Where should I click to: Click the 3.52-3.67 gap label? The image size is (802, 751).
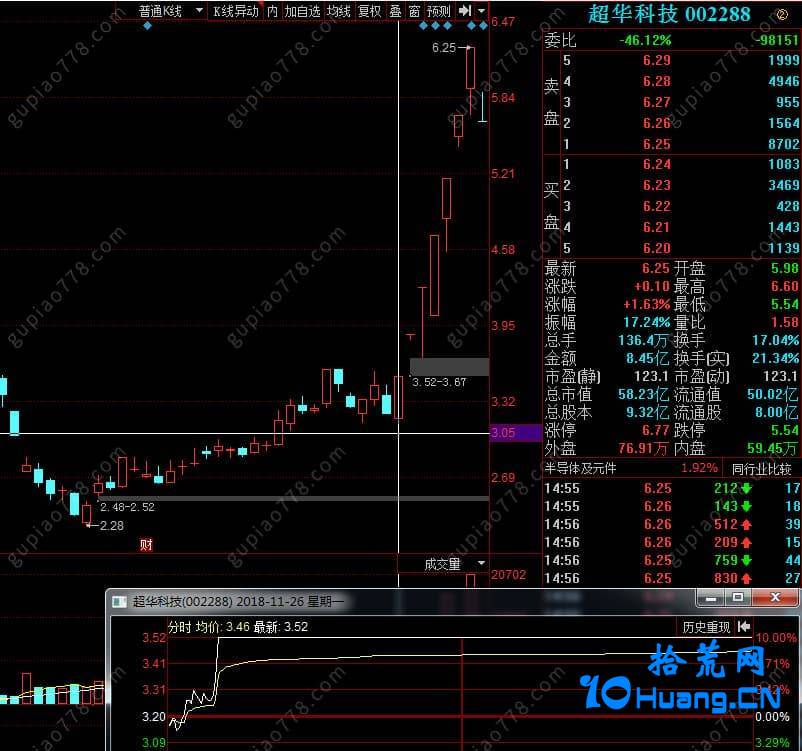pyautogui.click(x=439, y=382)
